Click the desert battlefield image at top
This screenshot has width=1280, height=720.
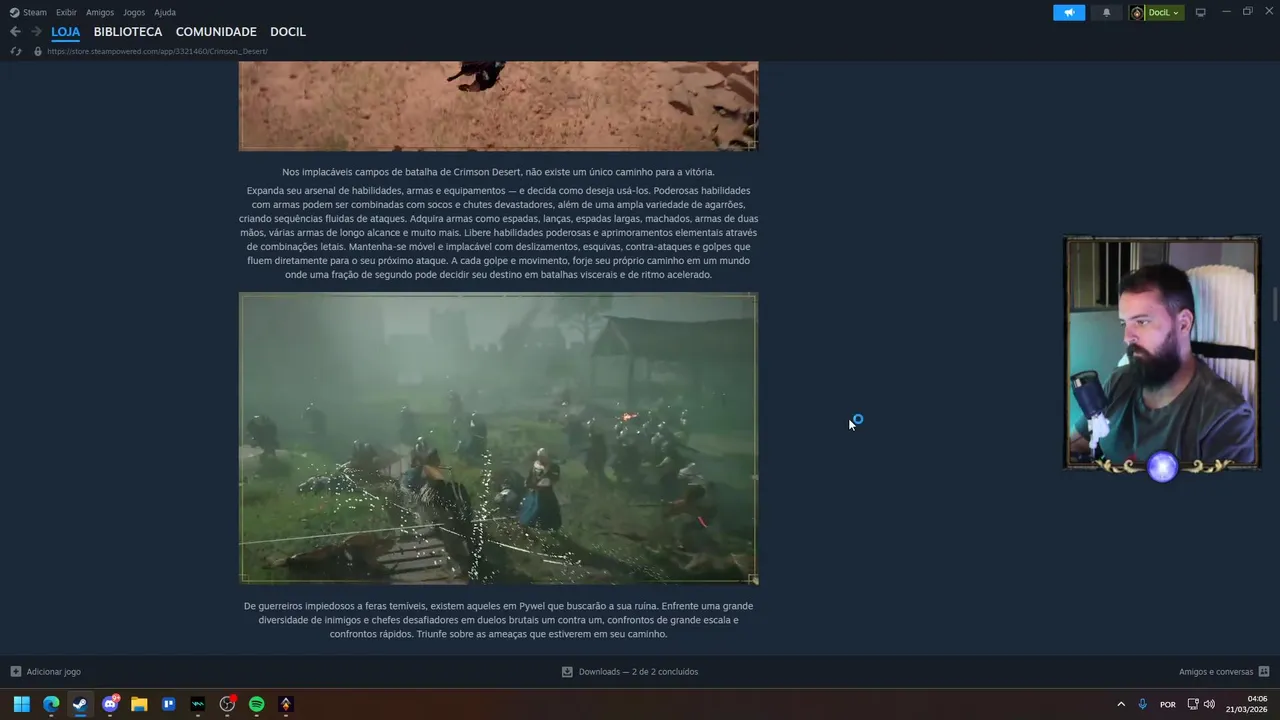(498, 105)
